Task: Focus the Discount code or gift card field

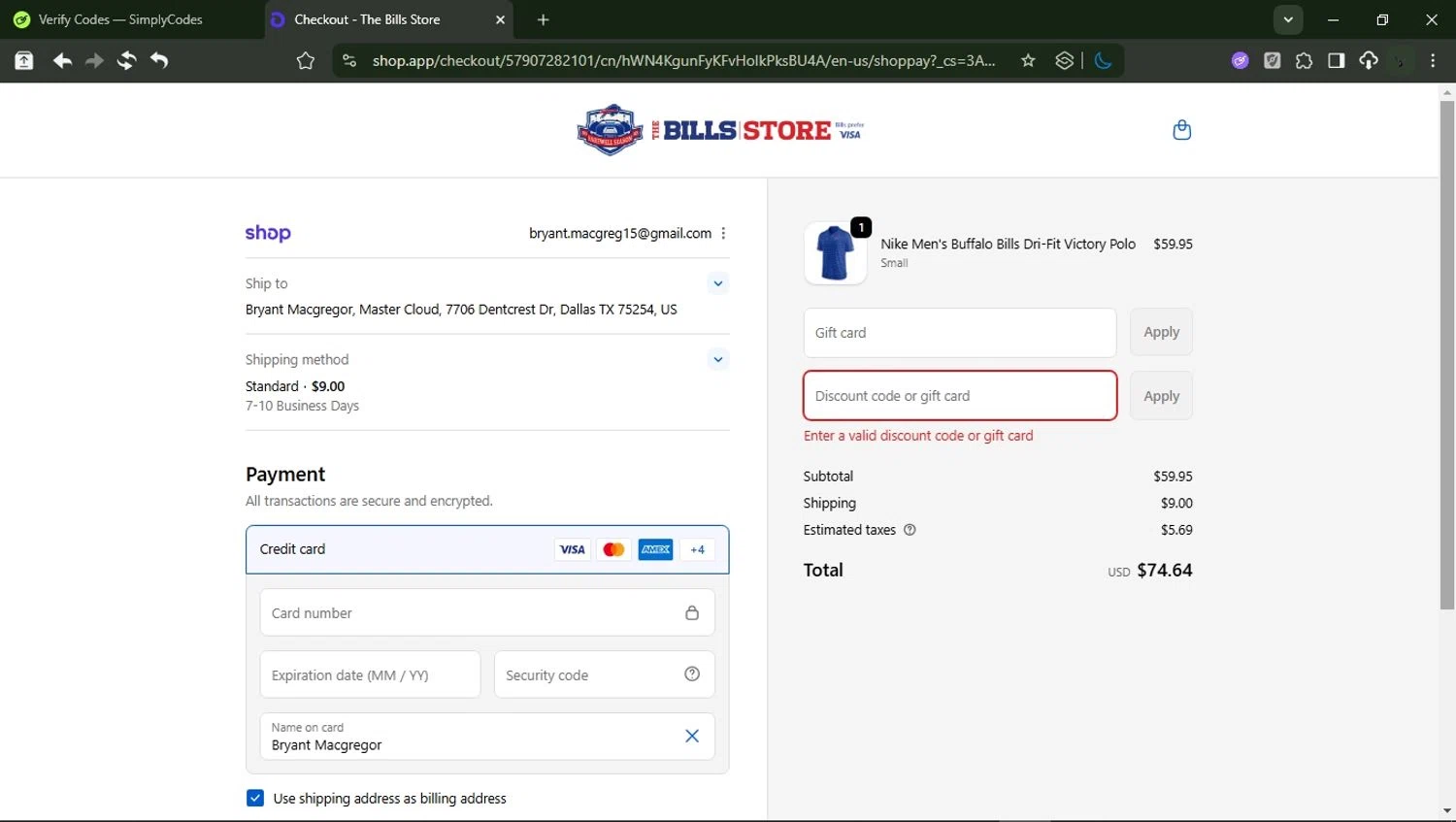Action: coord(960,396)
